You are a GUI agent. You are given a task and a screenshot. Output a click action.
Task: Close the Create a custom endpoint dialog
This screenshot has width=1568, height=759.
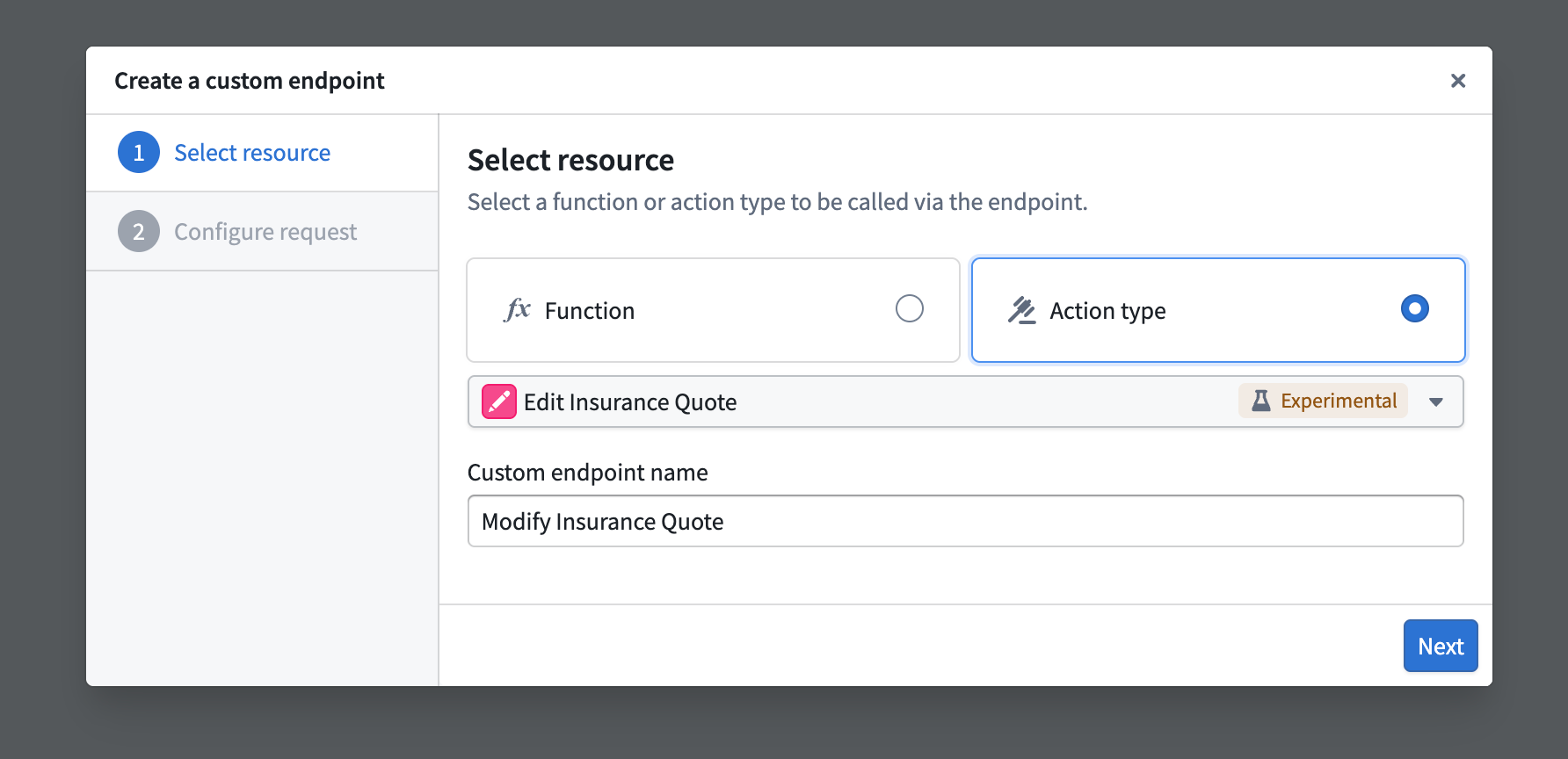[1458, 81]
